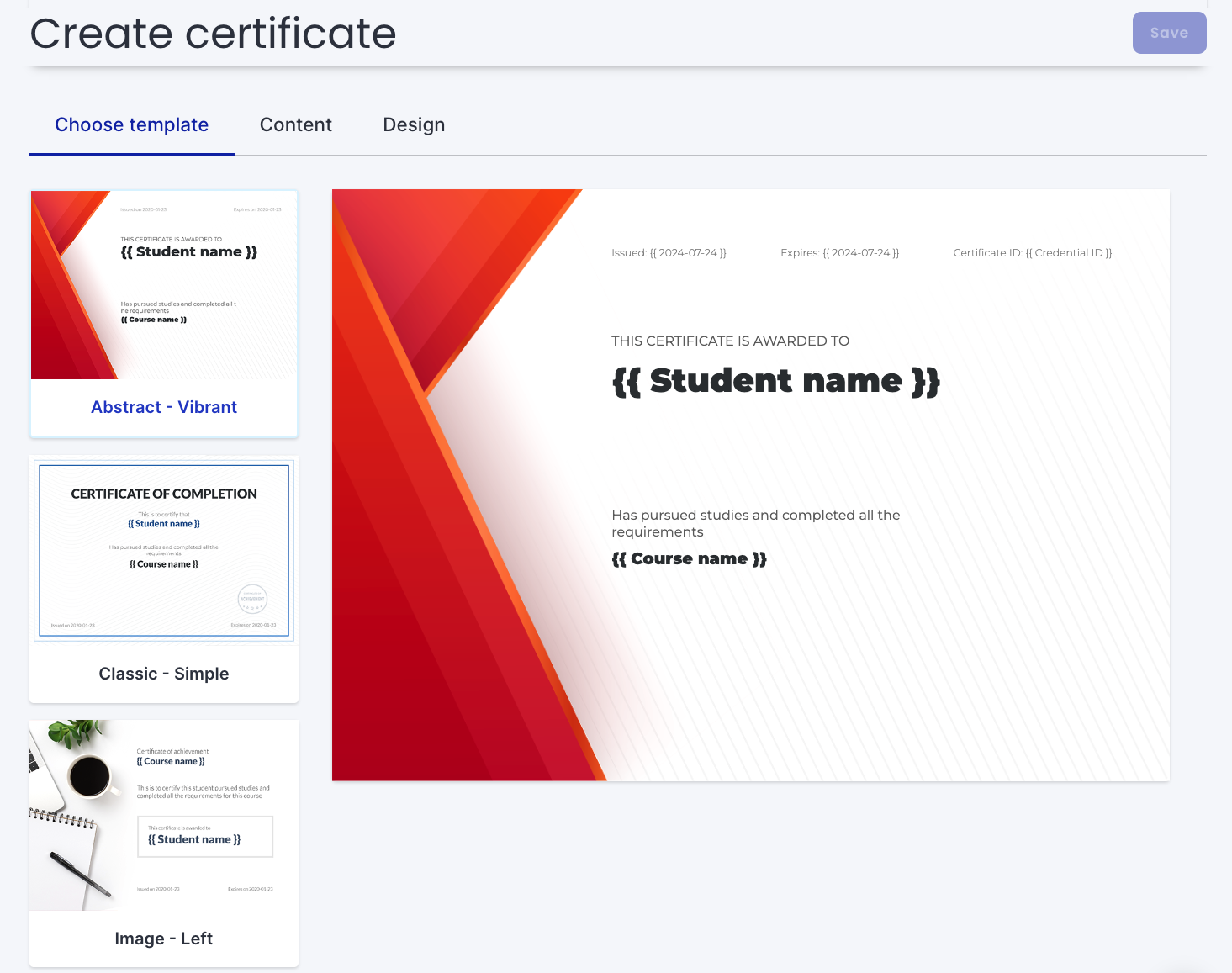Select the Classic - Simple template thumbnail
The height and width of the screenshot is (973, 1232).
click(x=164, y=549)
